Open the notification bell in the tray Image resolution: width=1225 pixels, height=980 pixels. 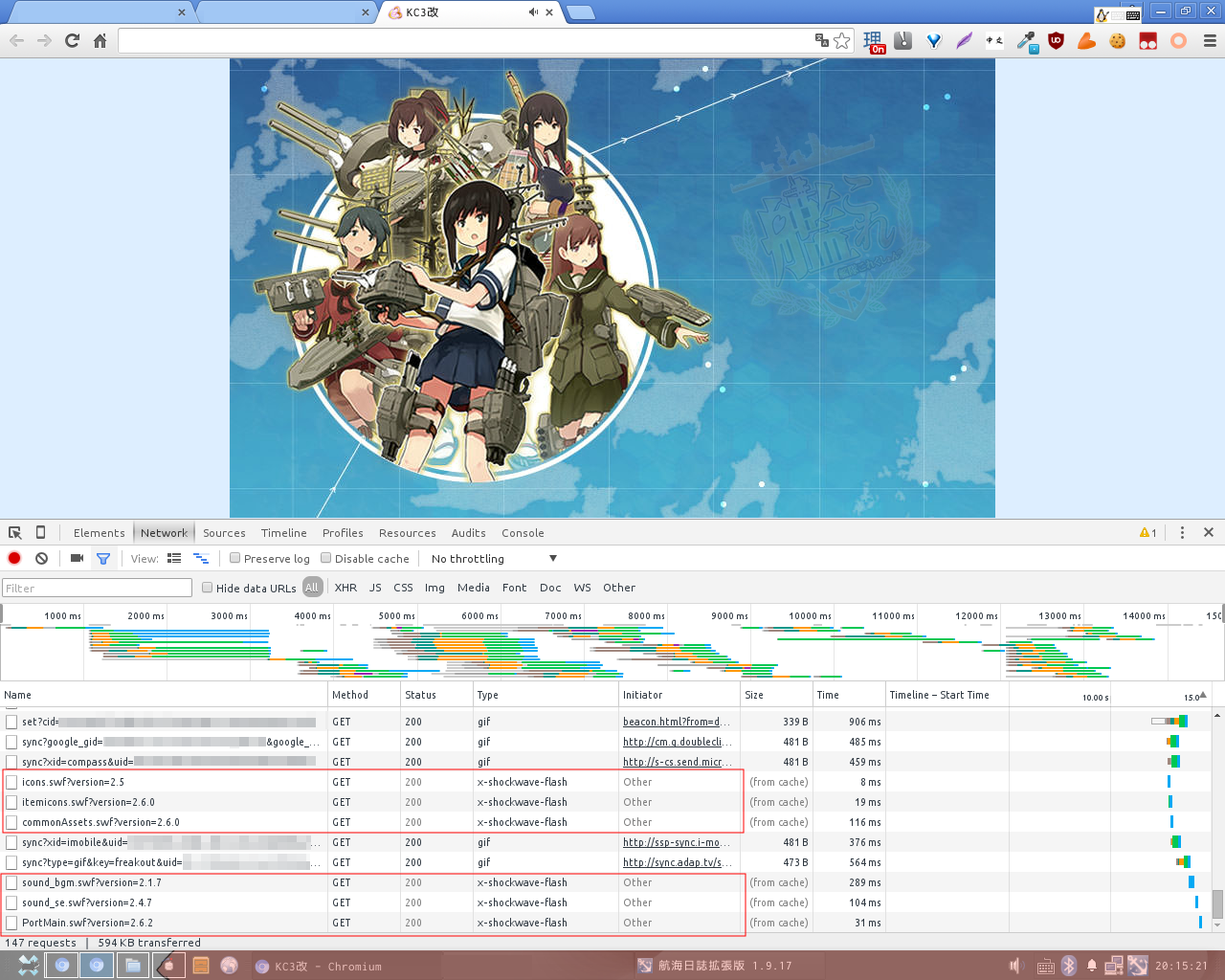(1091, 966)
